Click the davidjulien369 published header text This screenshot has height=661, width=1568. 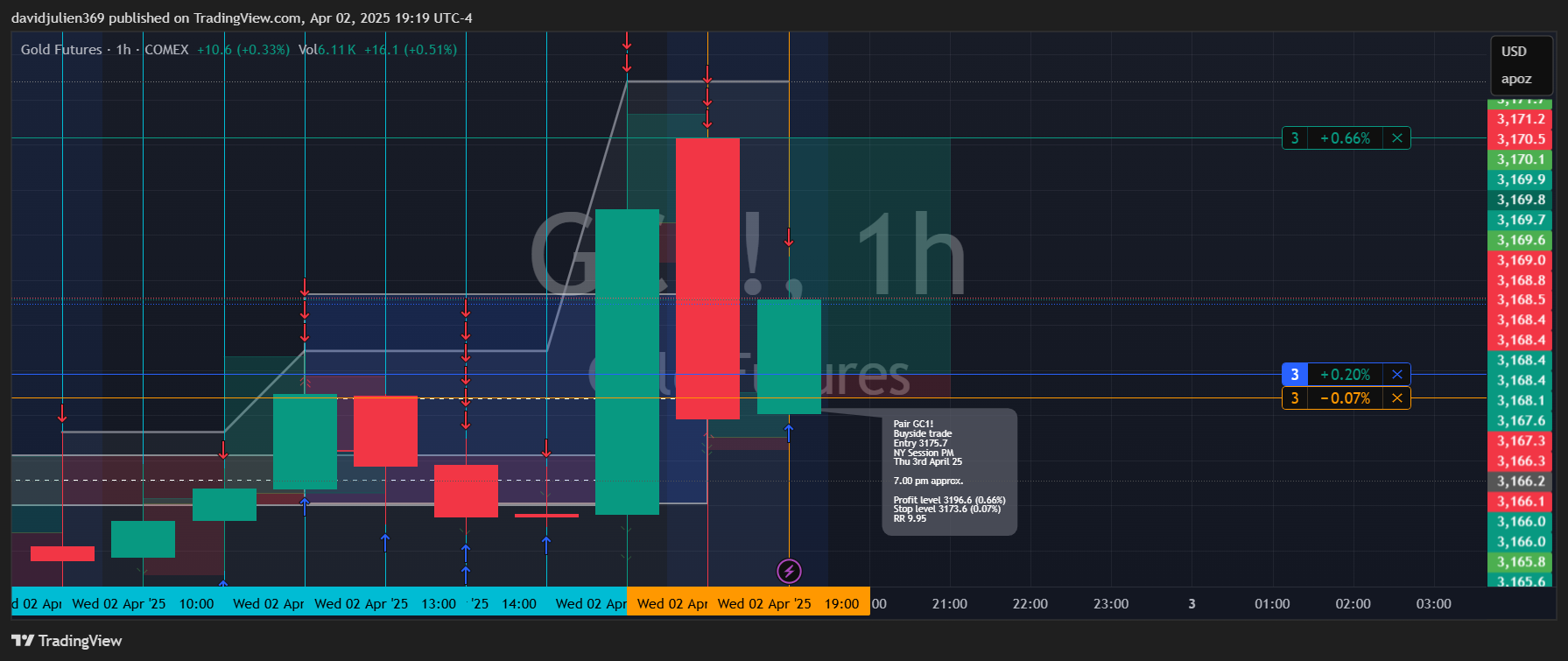coord(242,18)
